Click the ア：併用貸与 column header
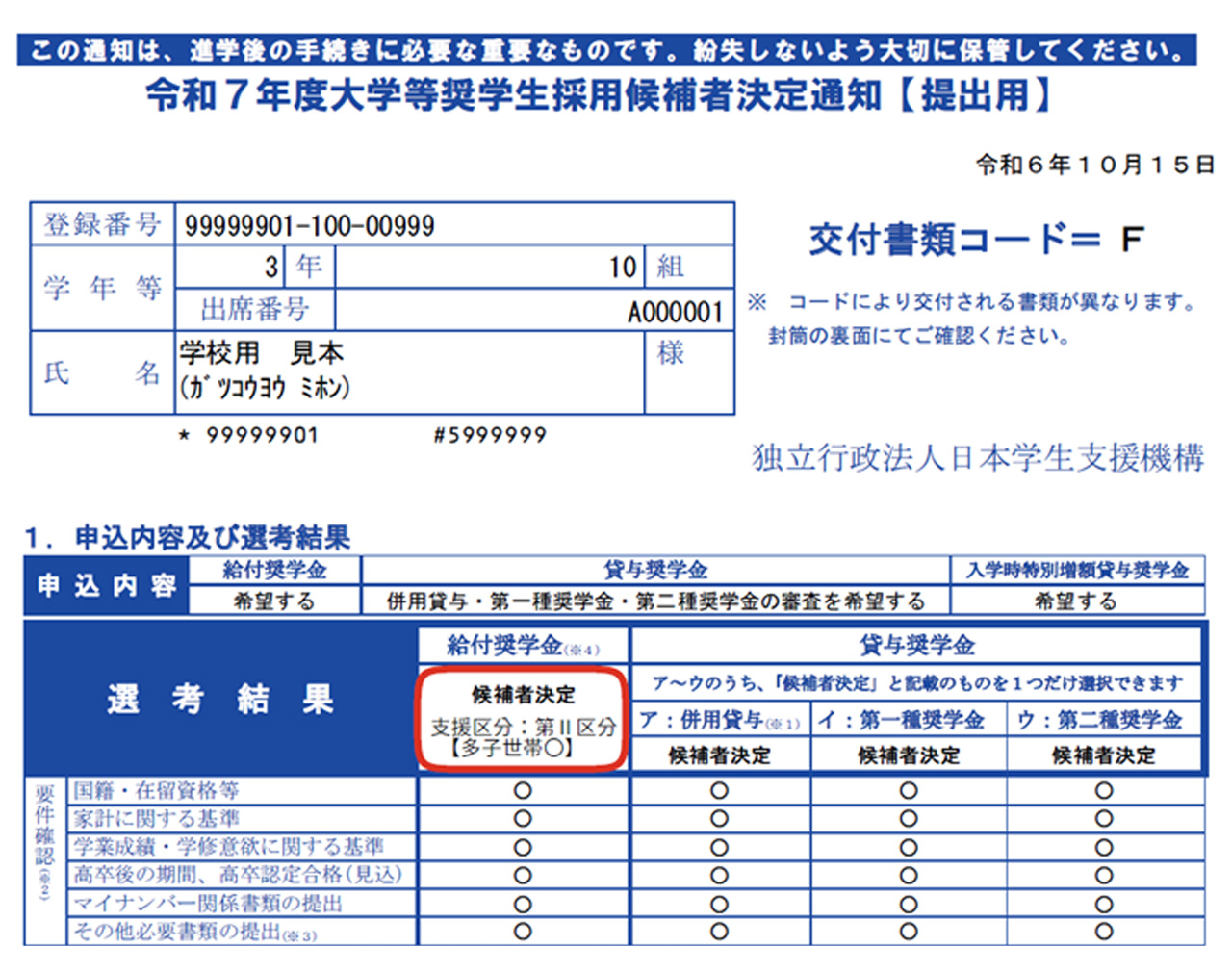Image resolution: width=1232 pixels, height=972 pixels. (719, 720)
